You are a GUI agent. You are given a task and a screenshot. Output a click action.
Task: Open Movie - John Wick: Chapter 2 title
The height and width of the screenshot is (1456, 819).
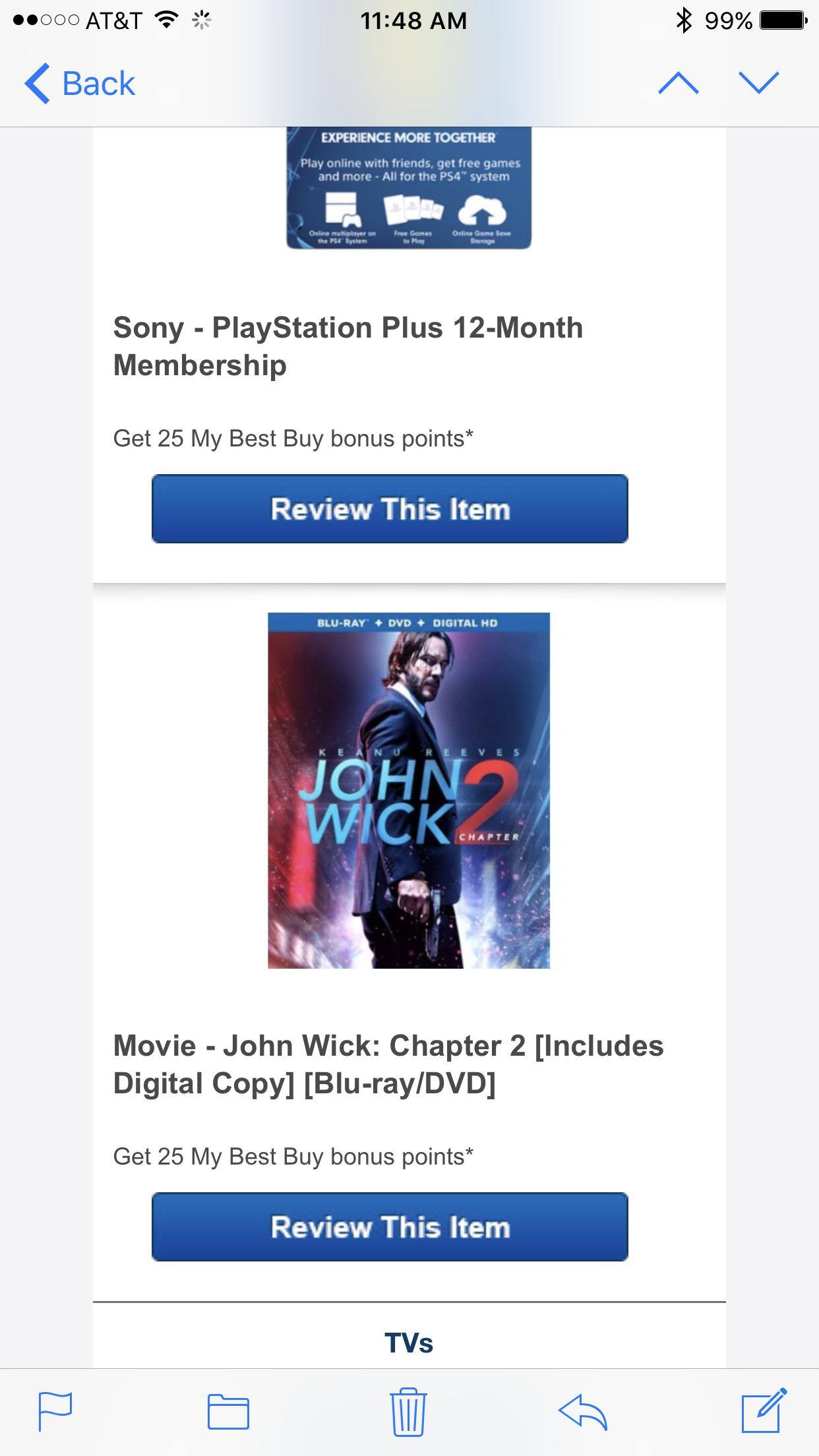(x=388, y=1064)
